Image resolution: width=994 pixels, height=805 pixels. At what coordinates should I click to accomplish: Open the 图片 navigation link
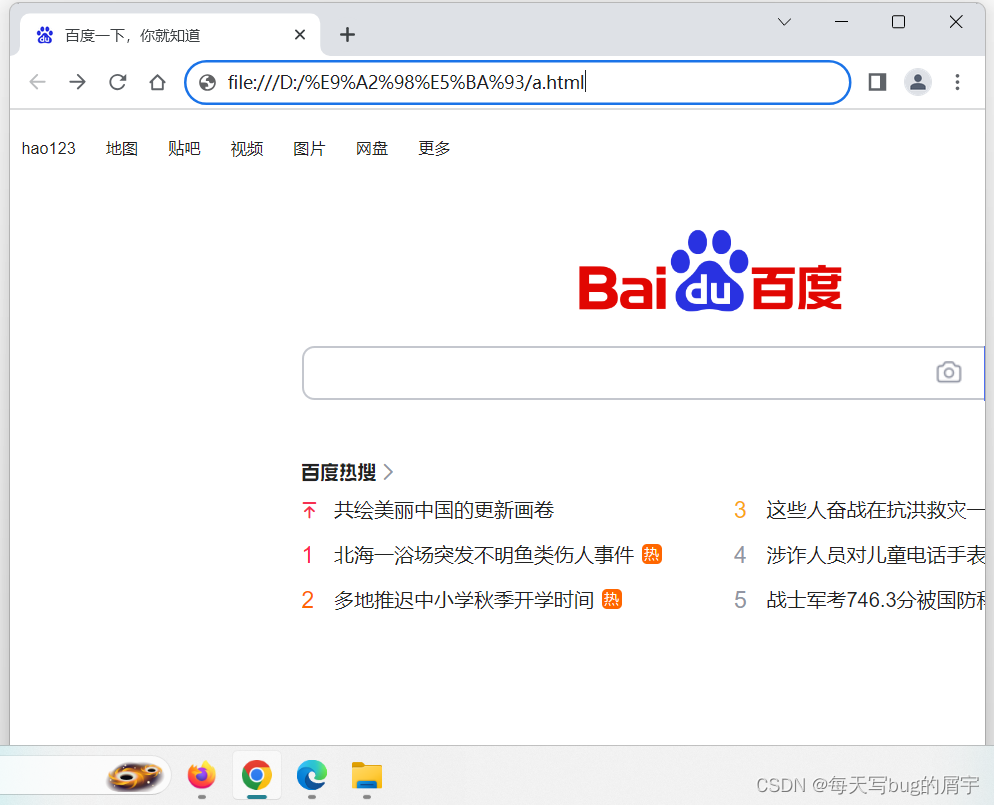pos(309,148)
